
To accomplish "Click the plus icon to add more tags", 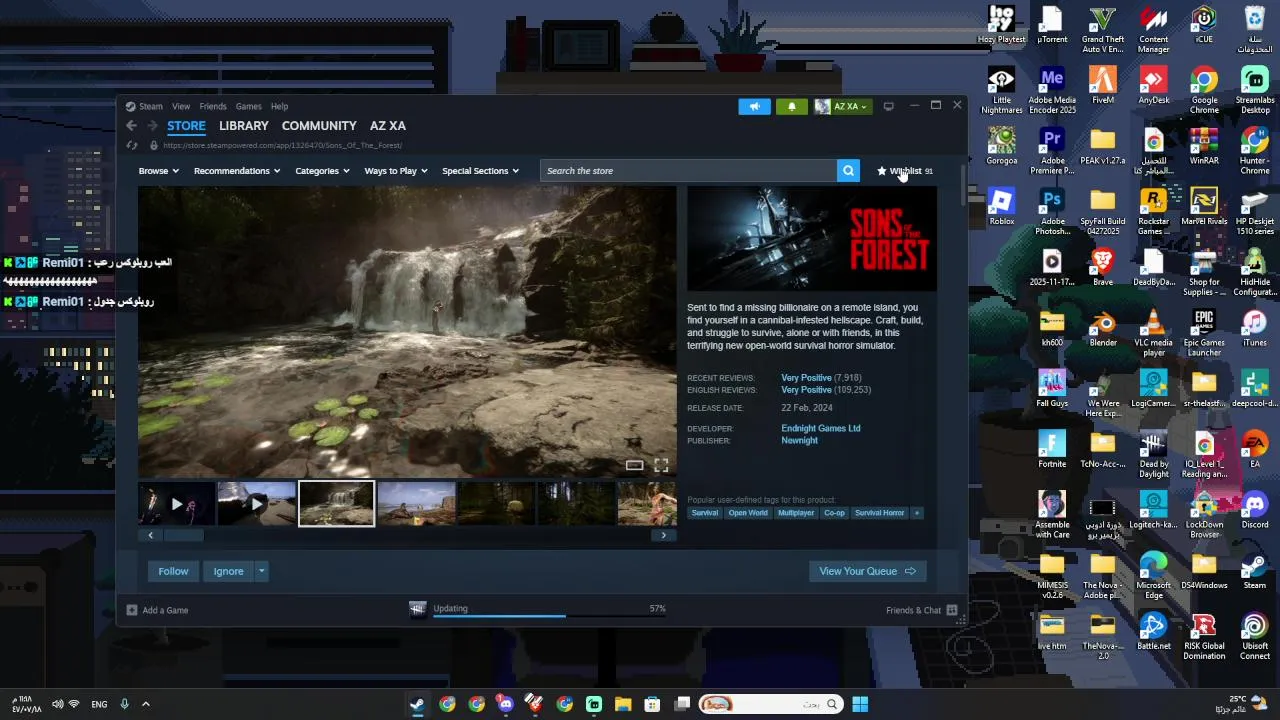I will 917,513.
